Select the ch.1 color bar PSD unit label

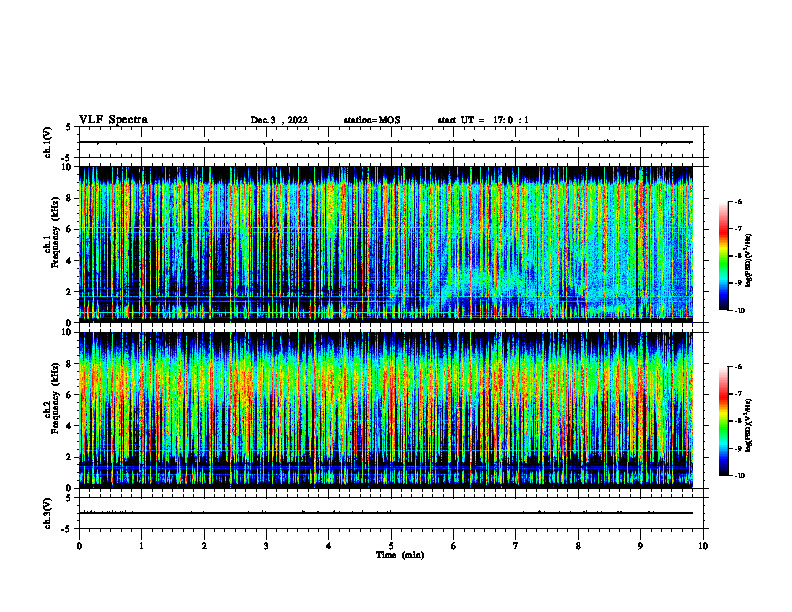[x=749, y=261]
